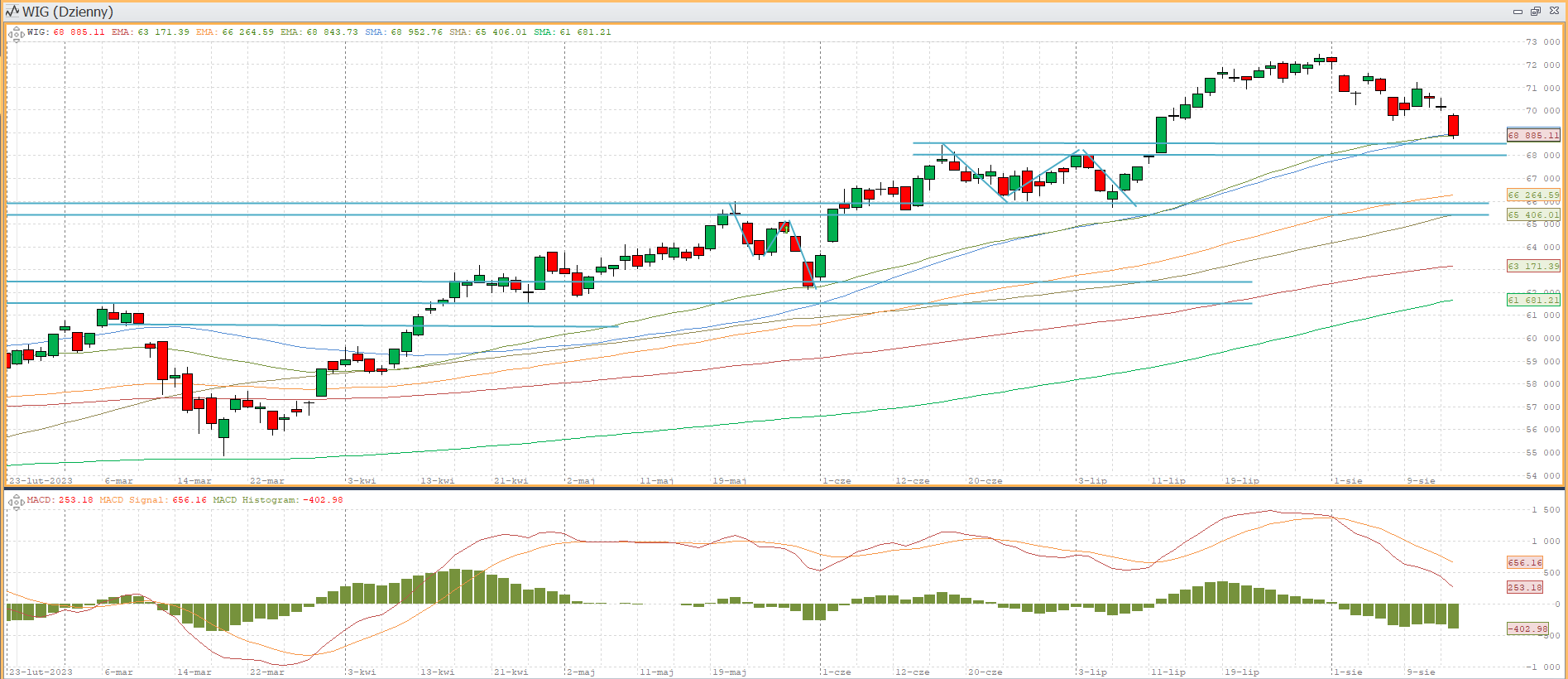Viewport: 1568px width, 679px height.
Task: Click the last red candlestick on the chart
Action: coord(1453,125)
